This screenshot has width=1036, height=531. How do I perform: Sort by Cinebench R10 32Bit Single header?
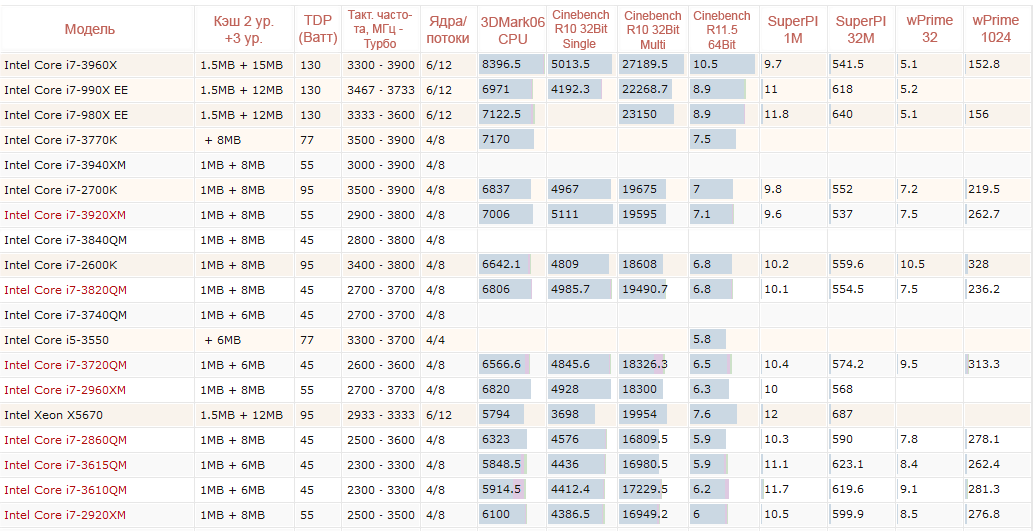point(579,29)
